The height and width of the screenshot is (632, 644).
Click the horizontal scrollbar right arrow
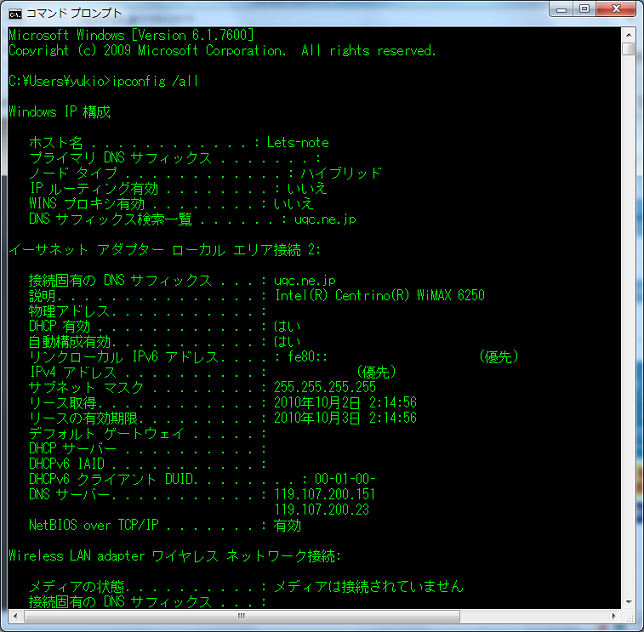click(x=612, y=616)
